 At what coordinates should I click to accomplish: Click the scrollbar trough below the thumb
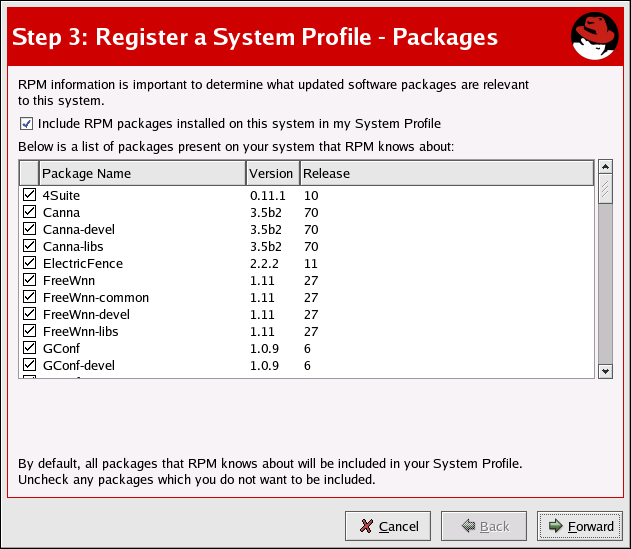(x=605, y=284)
